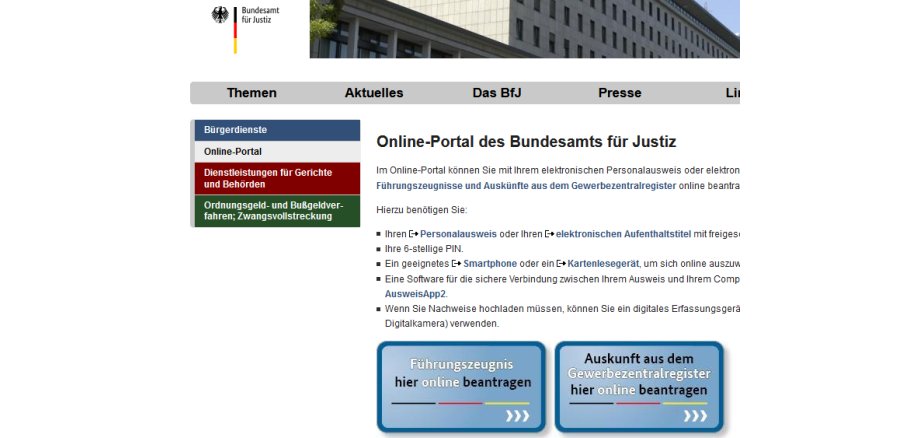This screenshot has width=920, height=438.
Task: Open the AusweisApp2 link
Action: coord(415,294)
